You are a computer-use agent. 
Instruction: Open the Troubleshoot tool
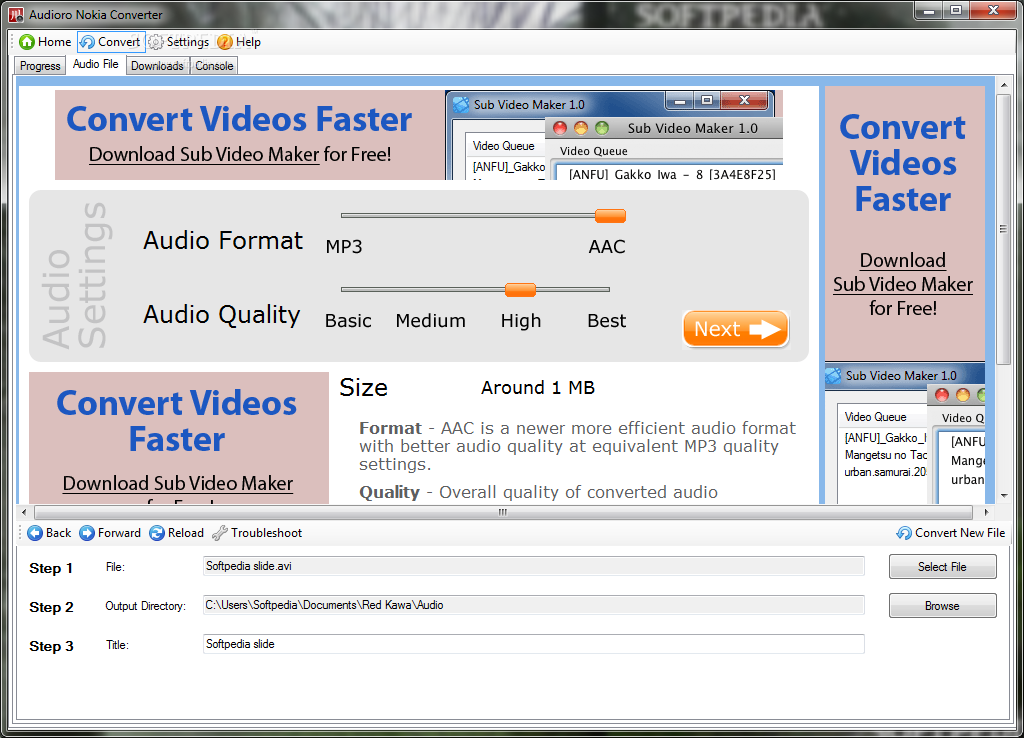click(x=257, y=533)
